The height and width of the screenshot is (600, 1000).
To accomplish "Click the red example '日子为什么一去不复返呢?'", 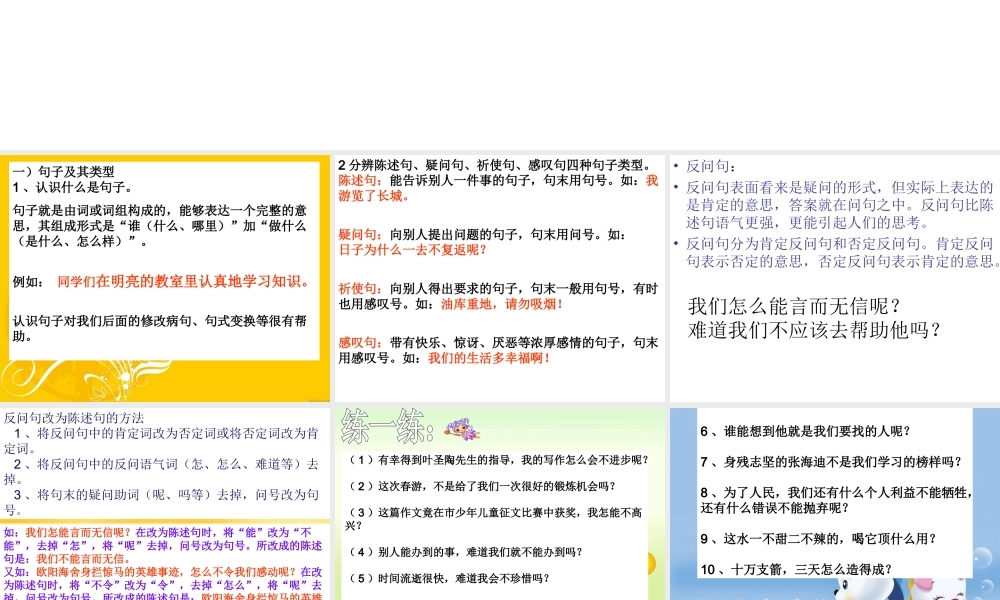I will pyautogui.click(x=413, y=250).
